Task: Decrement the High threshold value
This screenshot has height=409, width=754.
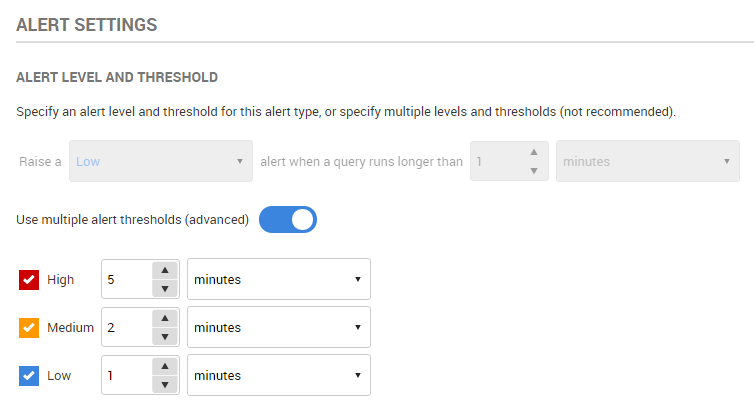Action: click(165, 289)
